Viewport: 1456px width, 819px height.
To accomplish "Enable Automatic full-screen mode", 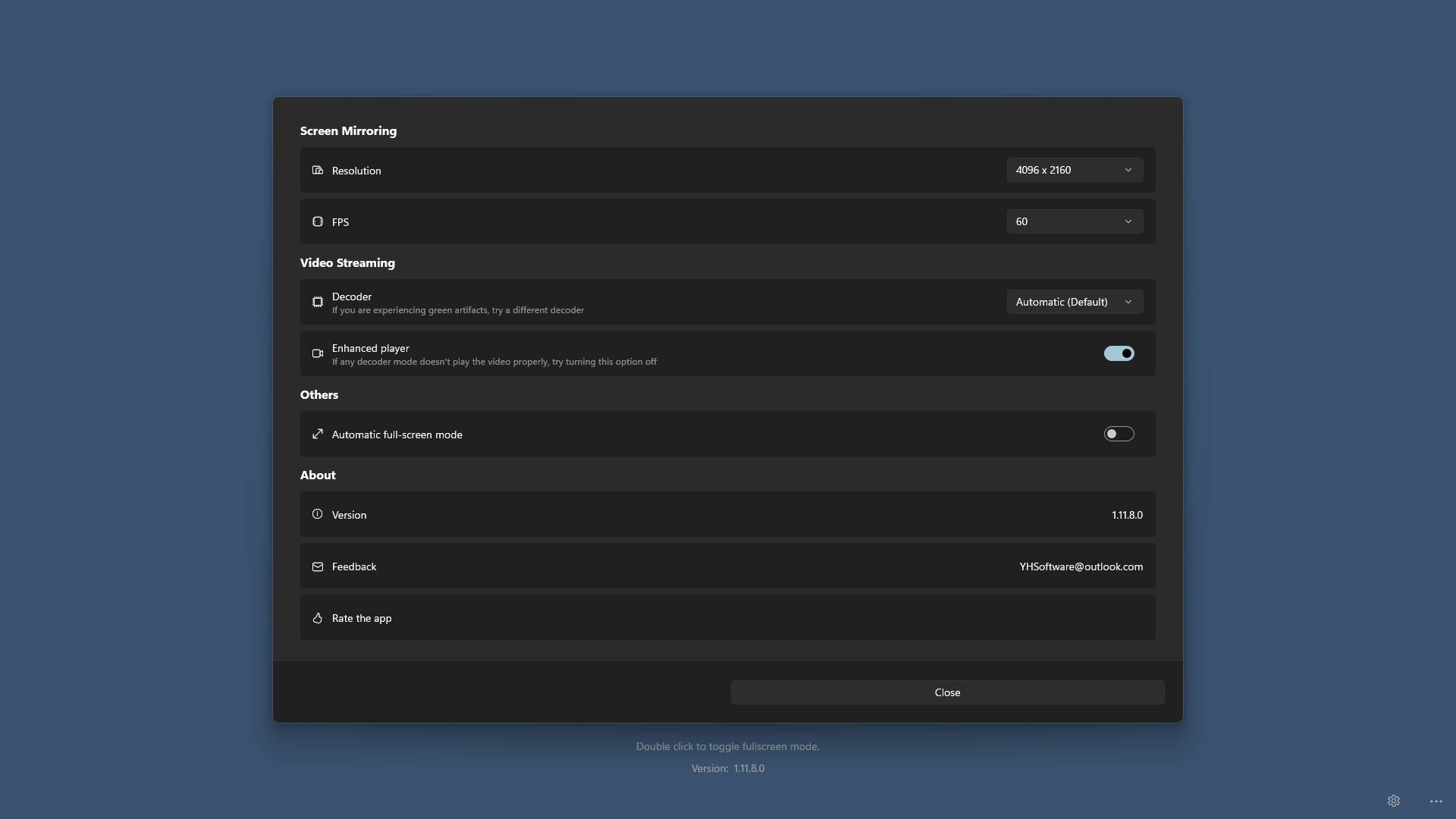I will point(1119,434).
